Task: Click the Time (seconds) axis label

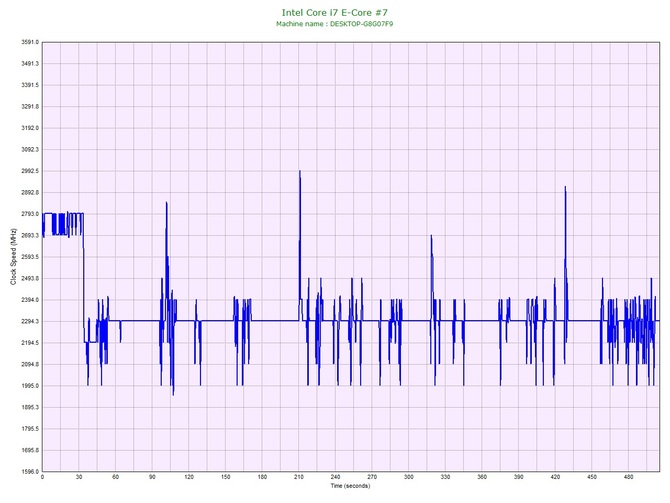Action: [350, 486]
